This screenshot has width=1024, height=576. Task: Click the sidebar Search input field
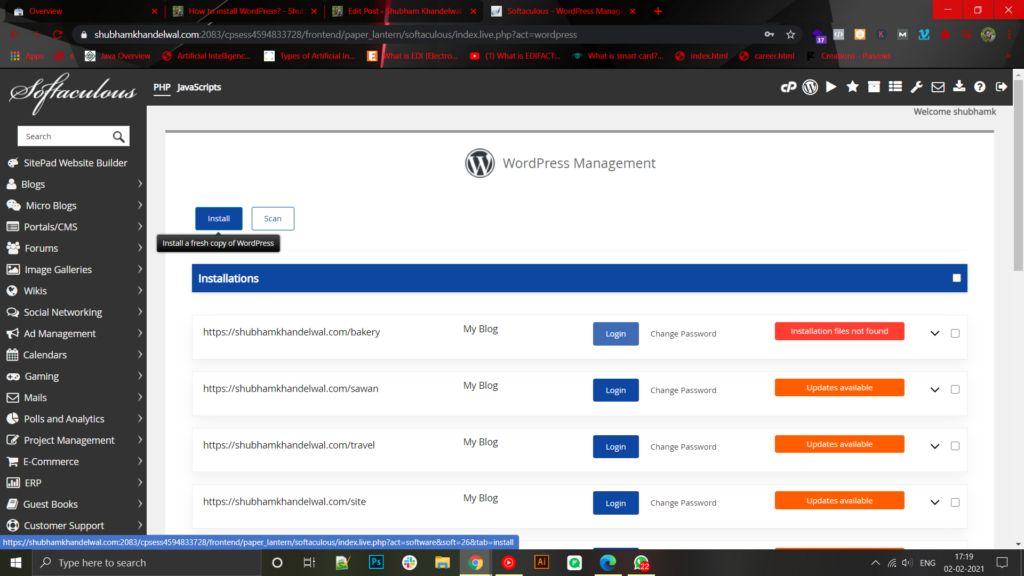(65, 136)
